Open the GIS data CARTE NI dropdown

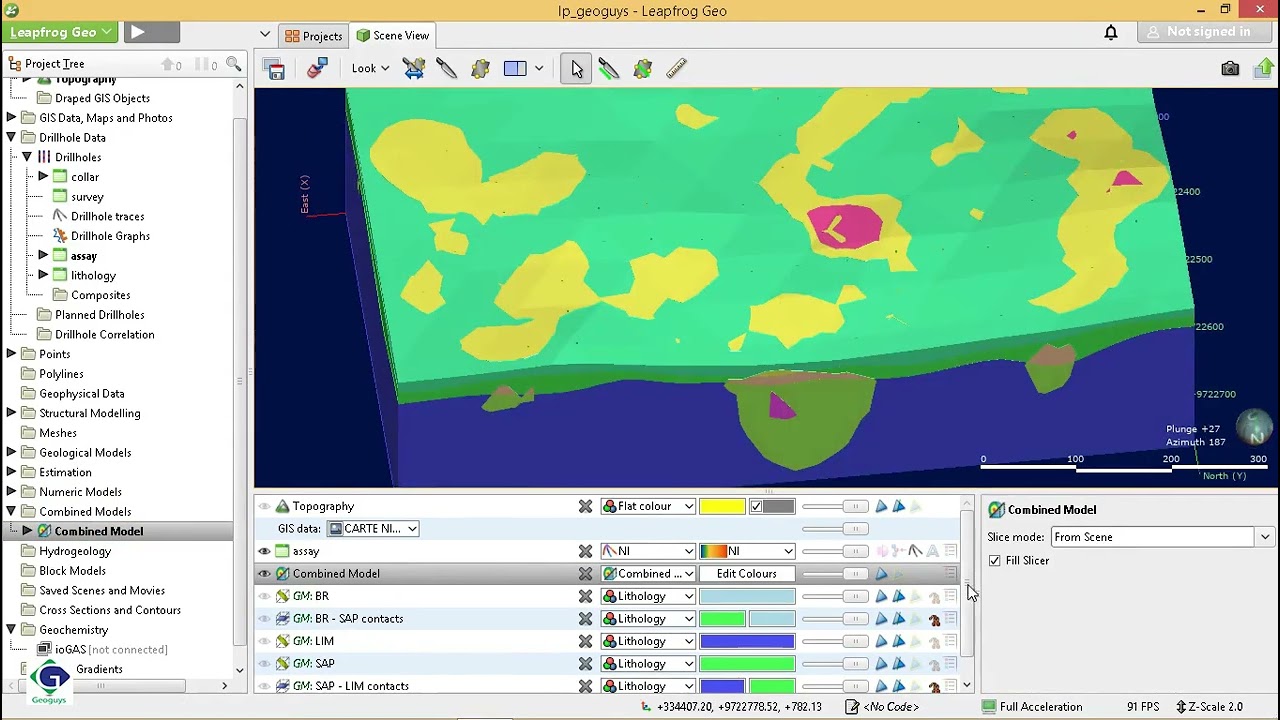[x=373, y=529]
